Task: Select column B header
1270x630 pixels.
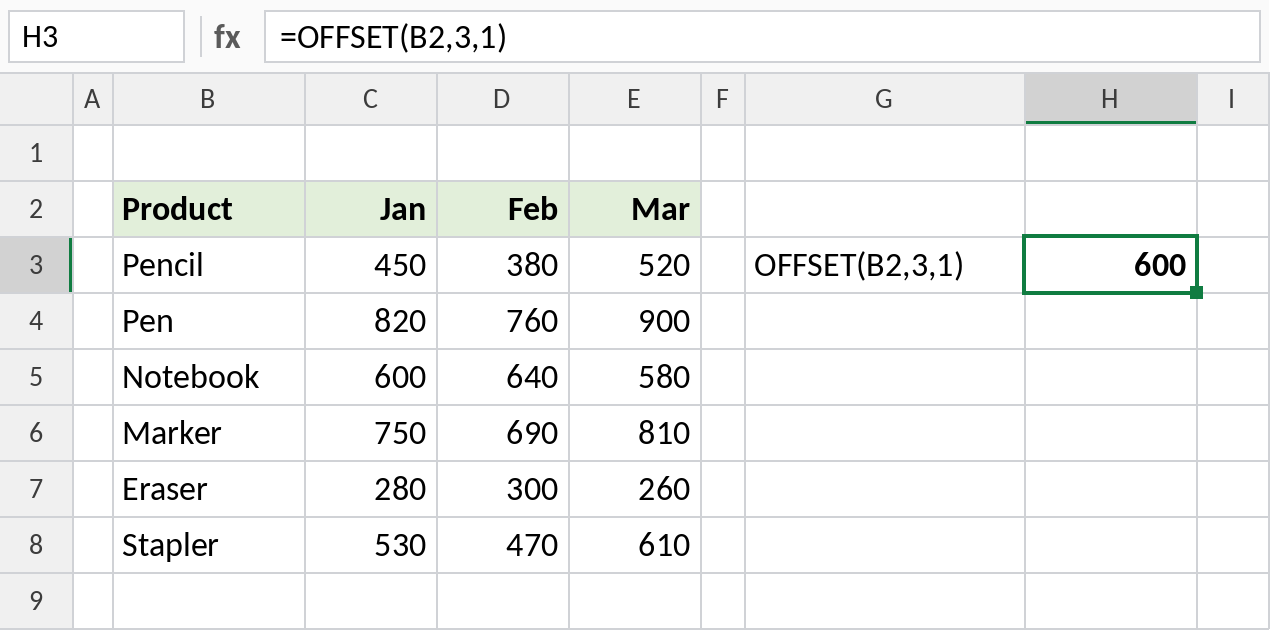Action: (209, 98)
